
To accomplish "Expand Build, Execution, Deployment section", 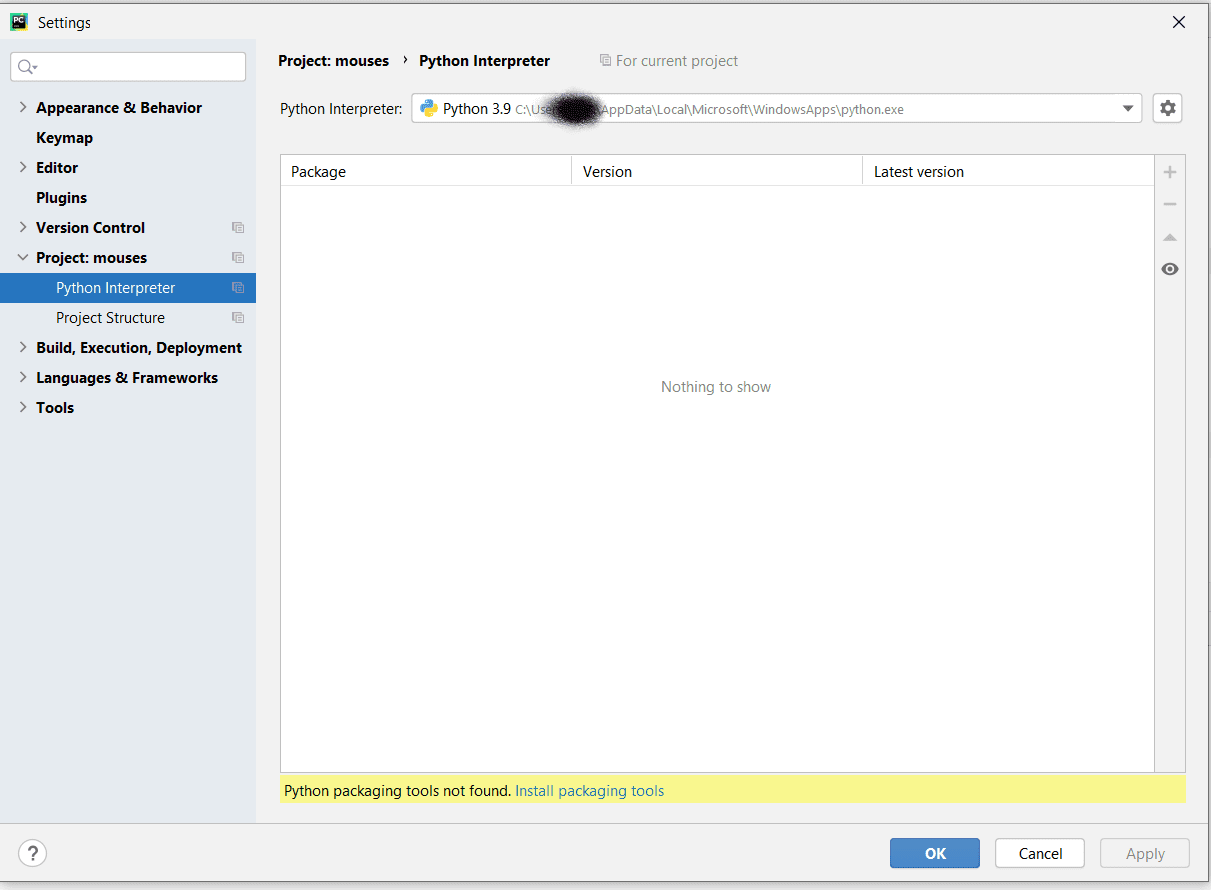I will tap(23, 347).
